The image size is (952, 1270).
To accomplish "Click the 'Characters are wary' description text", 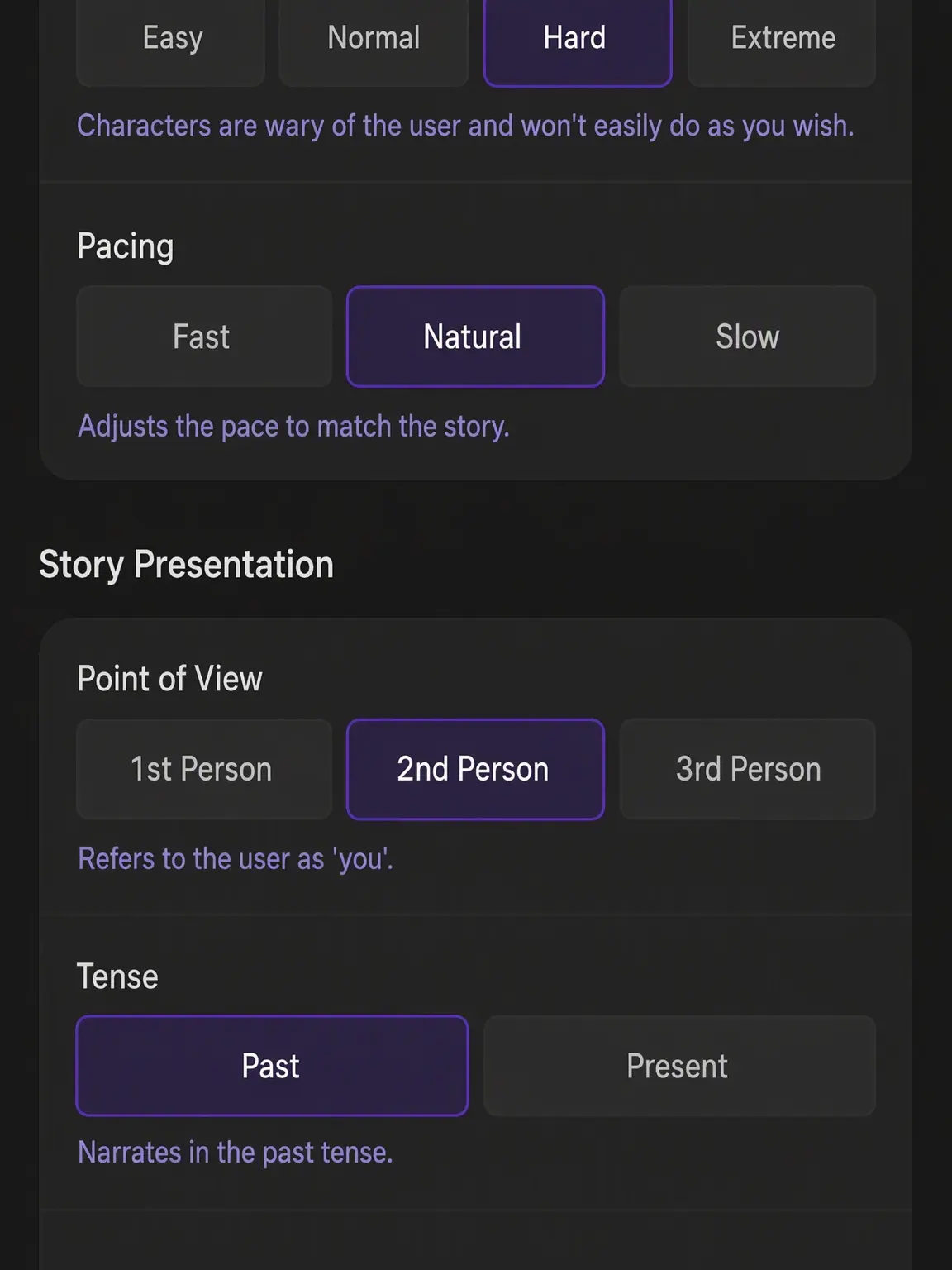I will tap(465, 127).
